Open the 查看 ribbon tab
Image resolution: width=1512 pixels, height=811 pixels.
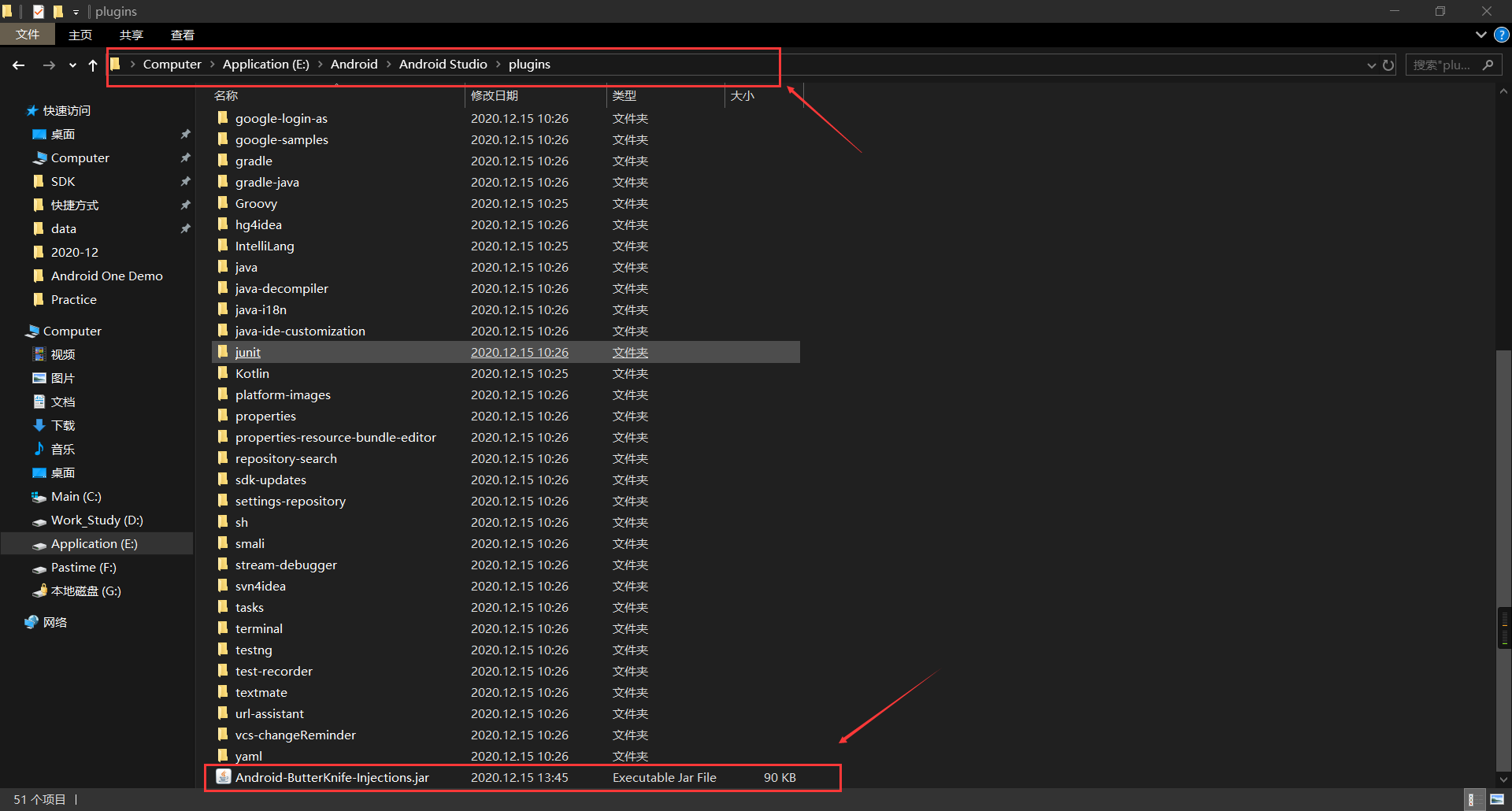pyautogui.click(x=183, y=35)
